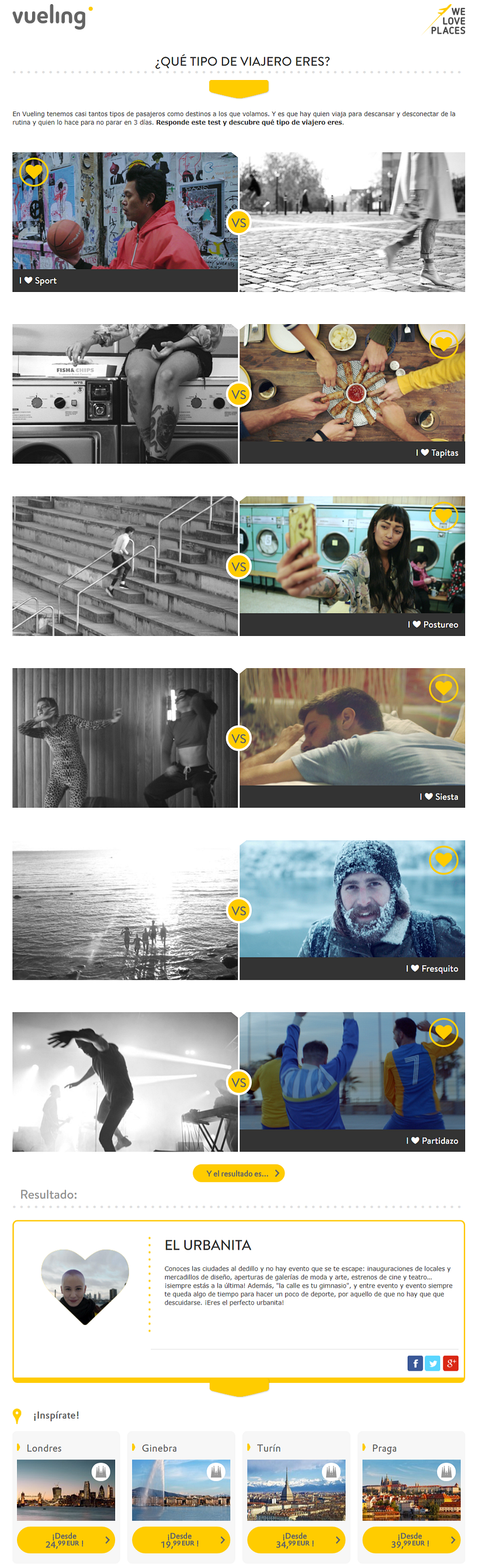Screen dimensions: 479x1568
Task: Click the arrow on Ginebra price button
Action: point(222,1540)
